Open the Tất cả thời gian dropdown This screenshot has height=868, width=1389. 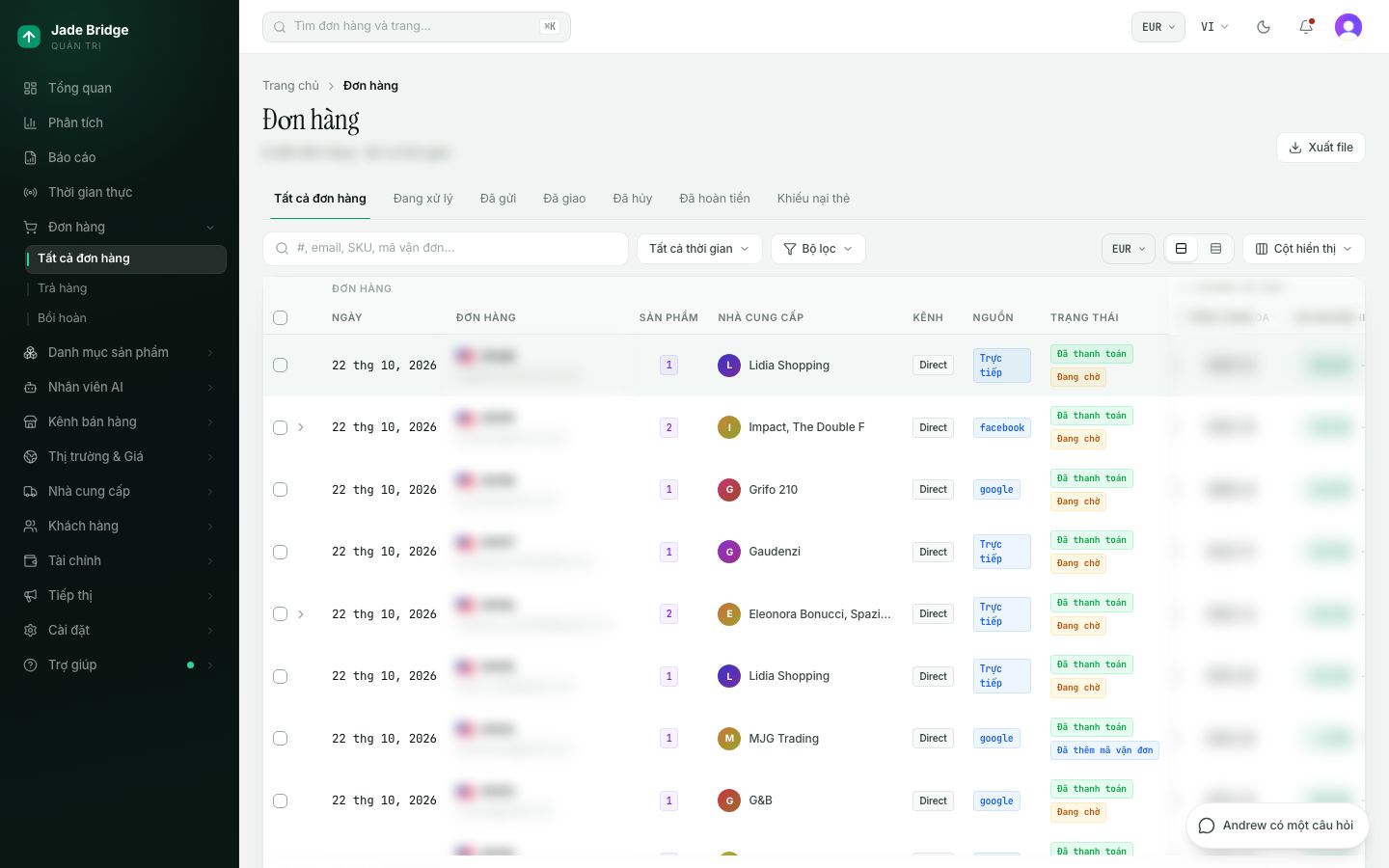pyautogui.click(x=699, y=249)
